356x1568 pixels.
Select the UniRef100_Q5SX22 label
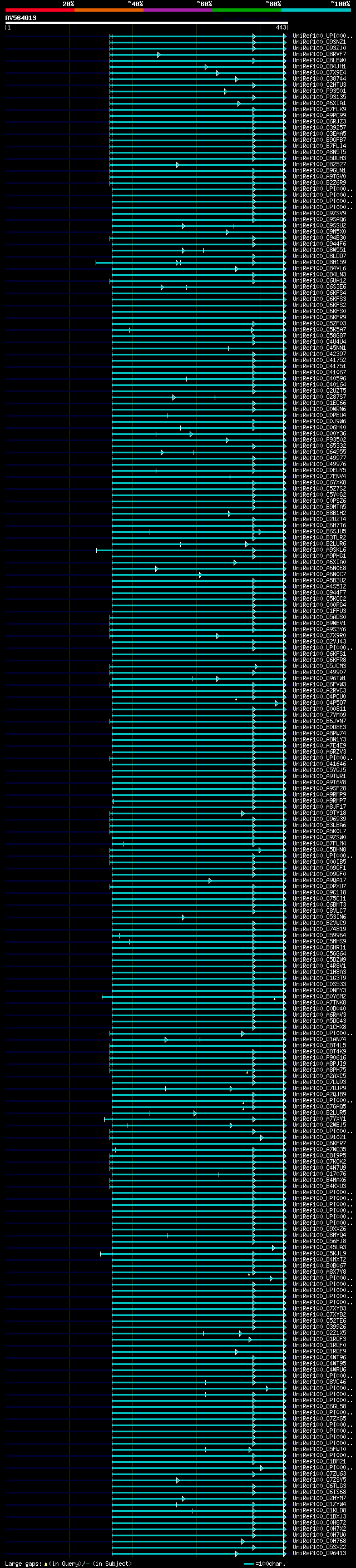[x=319, y=1547]
